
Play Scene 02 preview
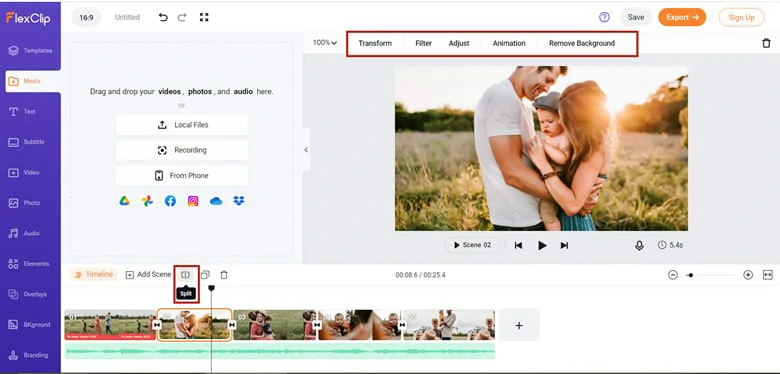coord(472,245)
